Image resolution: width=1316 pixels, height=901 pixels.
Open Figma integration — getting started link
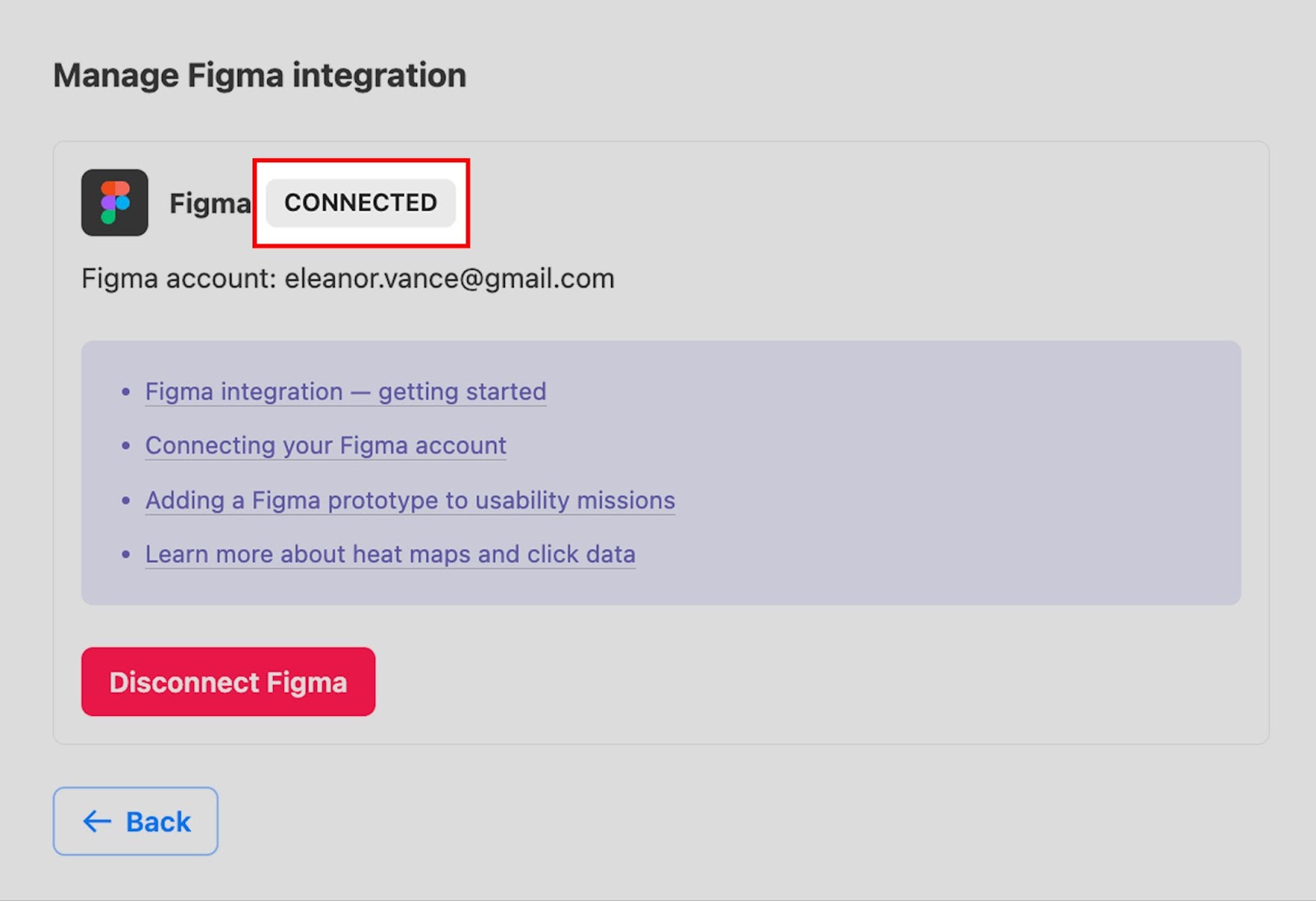click(345, 392)
